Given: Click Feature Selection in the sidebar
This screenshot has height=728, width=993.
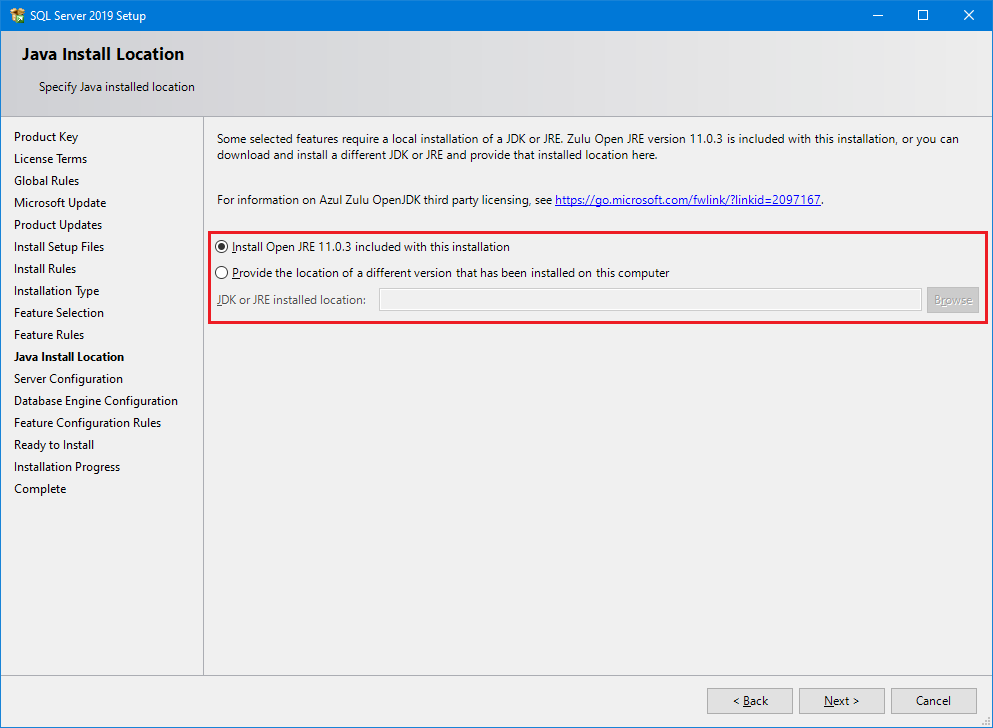Looking at the screenshot, I should pos(59,313).
